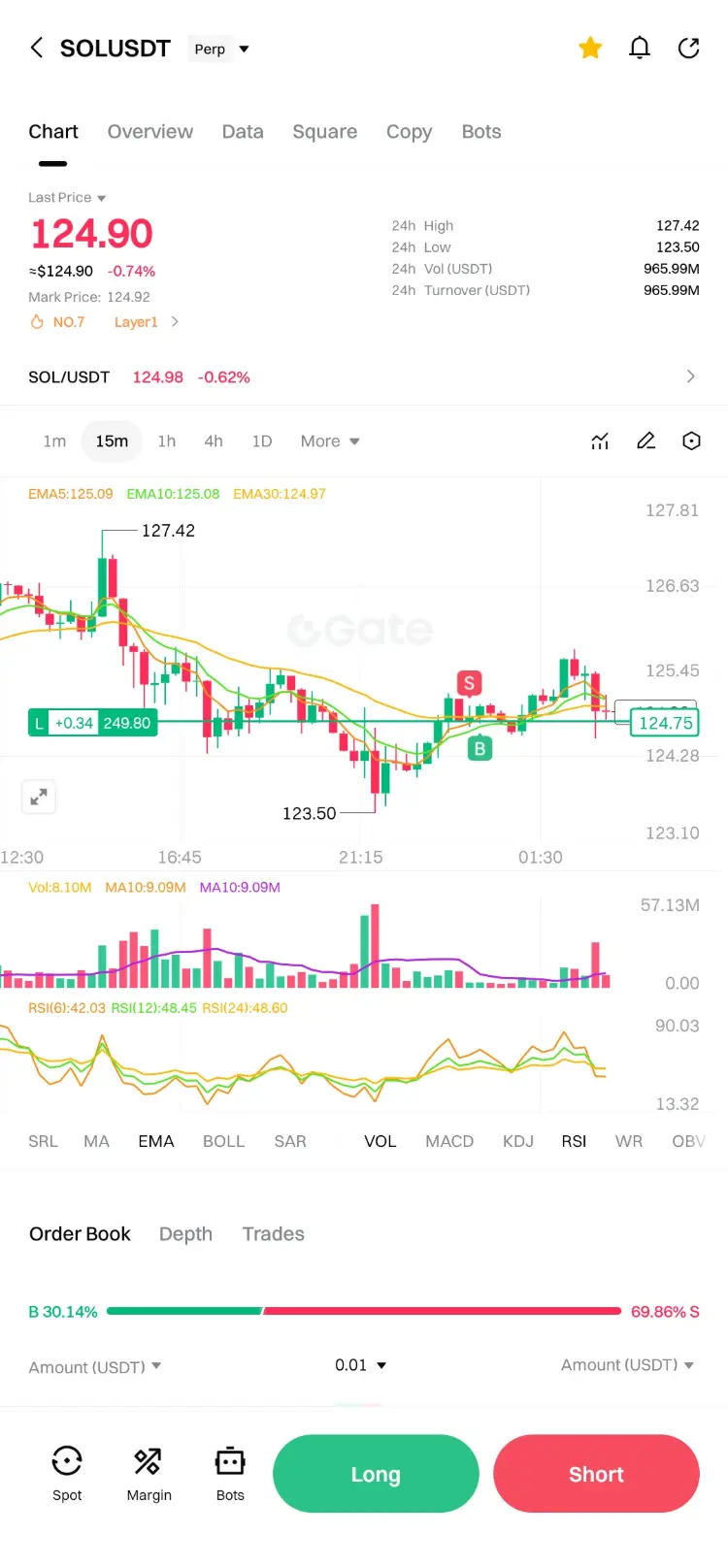
Task: Switch to Square tab
Action: (x=325, y=132)
